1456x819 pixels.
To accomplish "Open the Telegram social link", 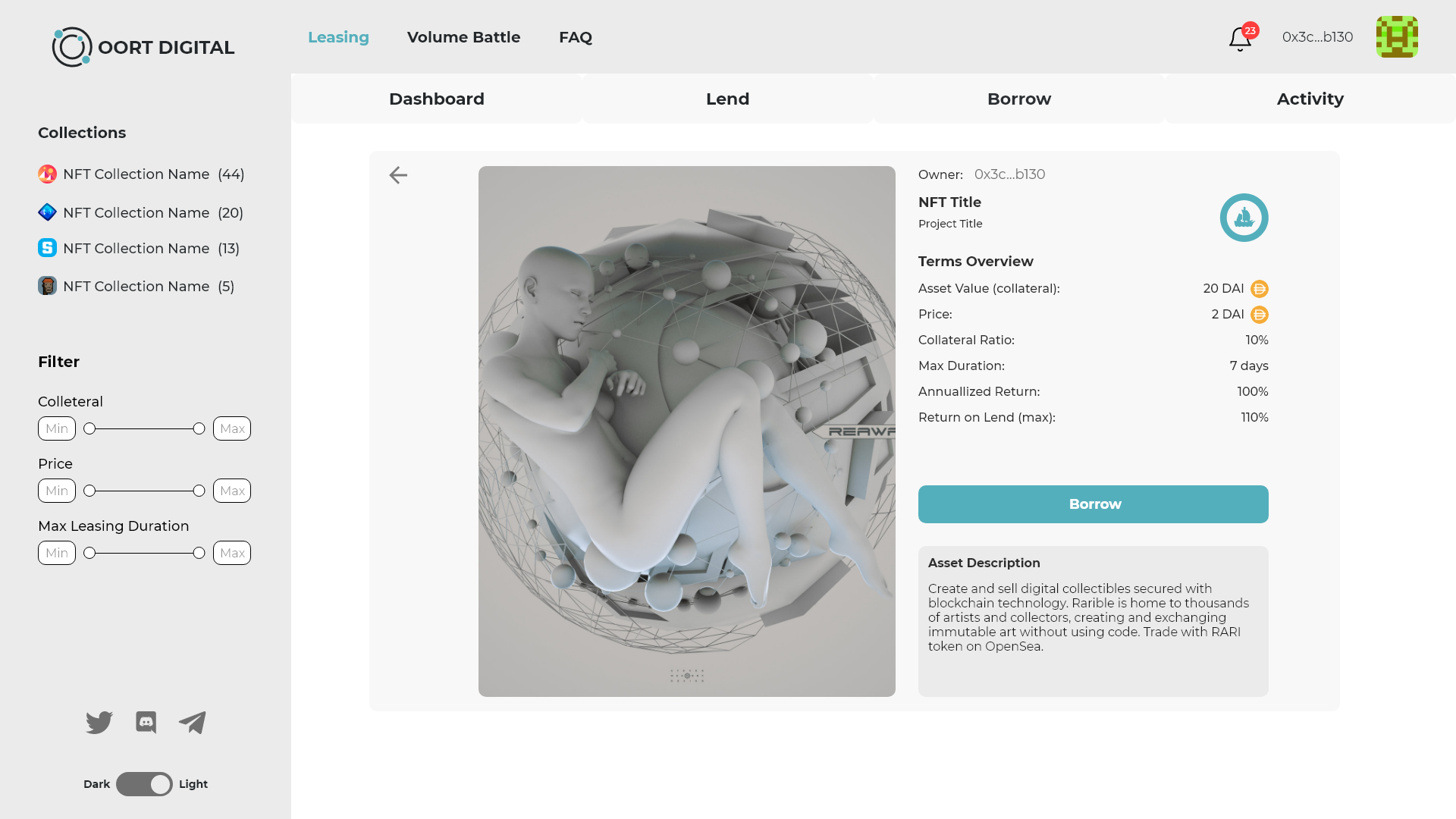I will tap(193, 723).
